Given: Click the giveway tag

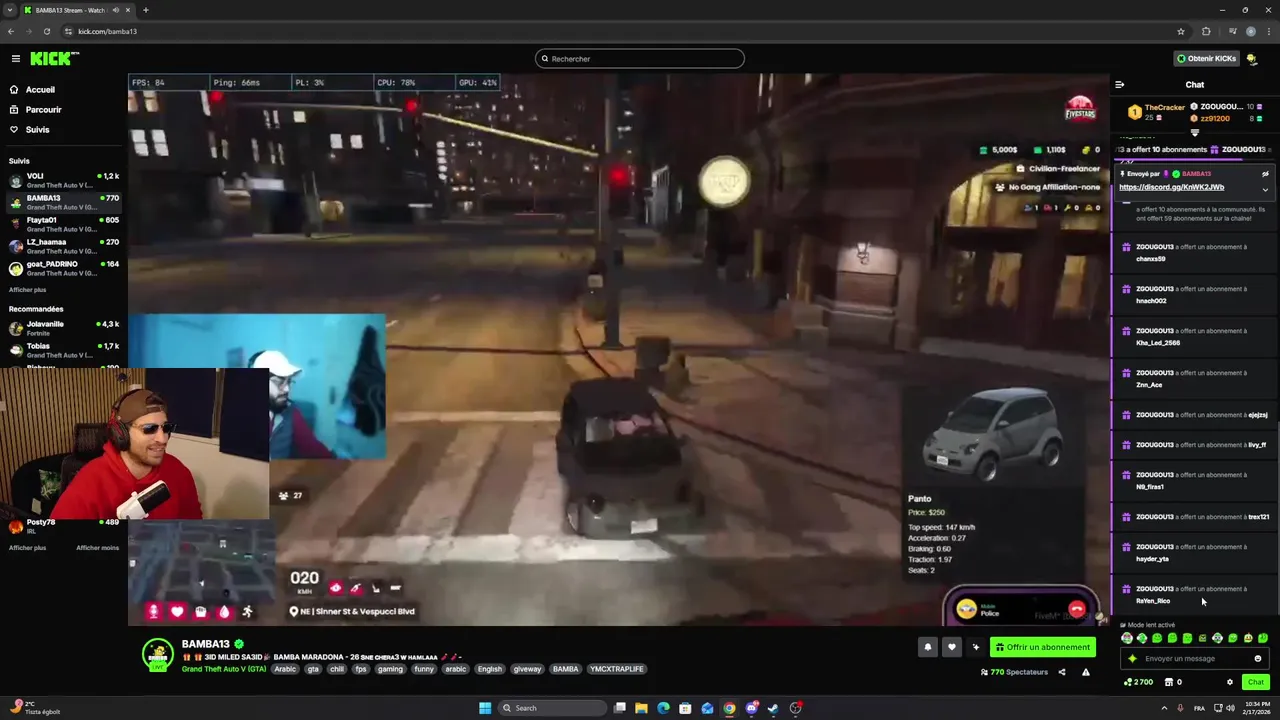Looking at the screenshot, I should (x=527, y=669).
